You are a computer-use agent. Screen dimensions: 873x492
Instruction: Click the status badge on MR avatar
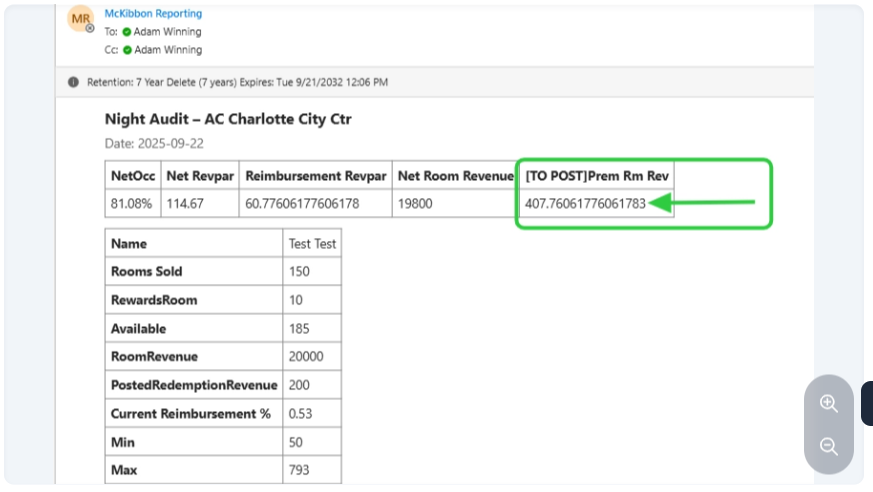click(90, 28)
